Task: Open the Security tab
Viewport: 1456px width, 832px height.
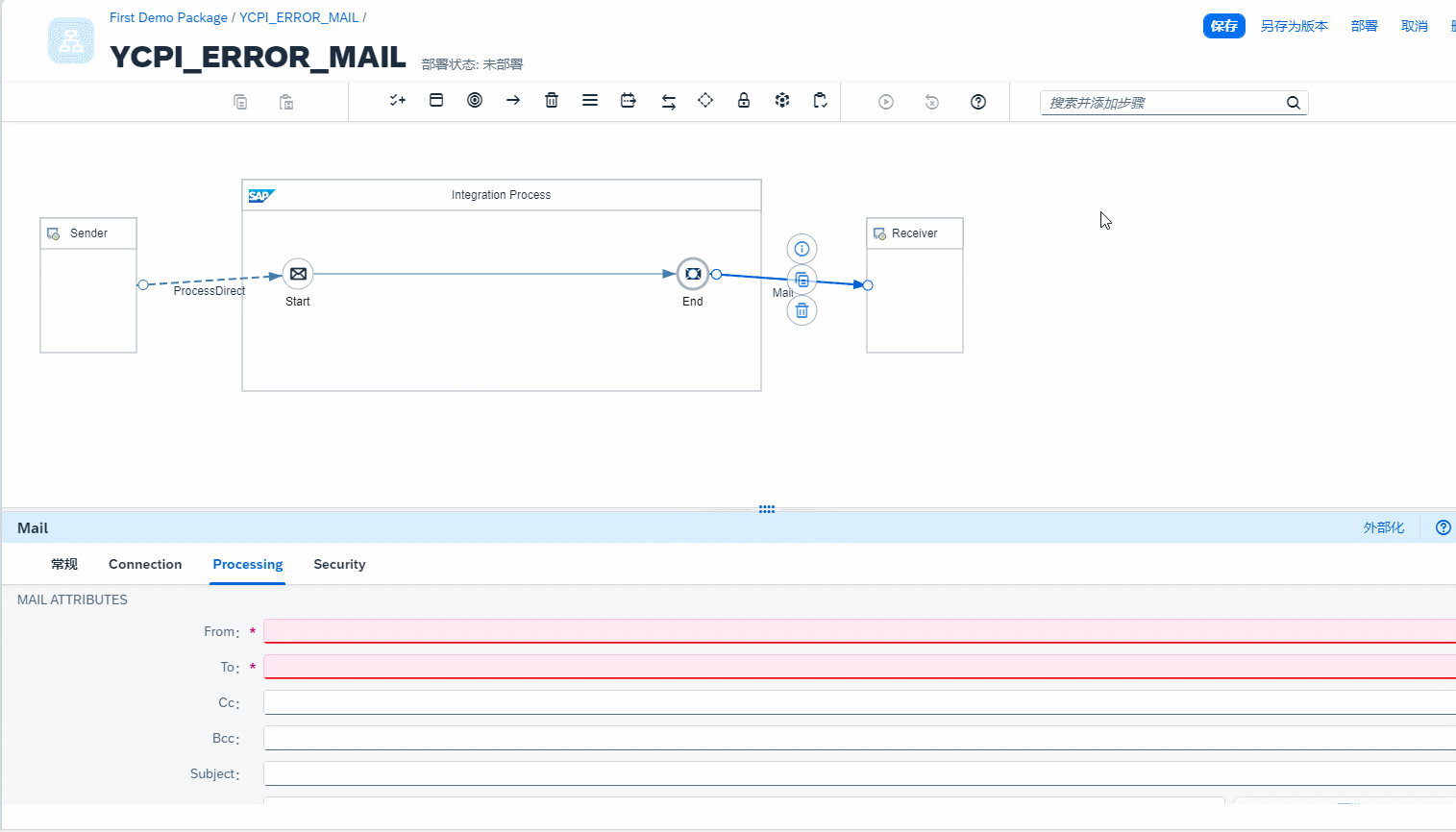Action: pyautogui.click(x=339, y=564)
